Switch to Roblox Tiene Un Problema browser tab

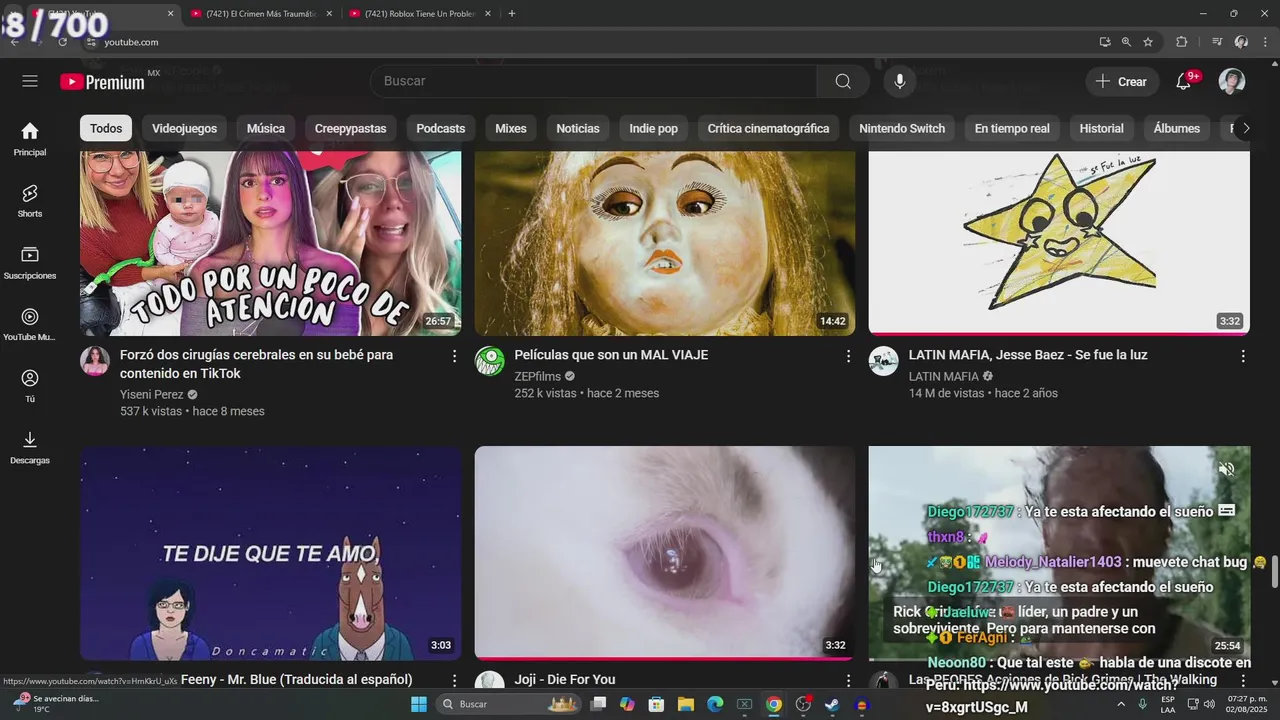[420, 14]
